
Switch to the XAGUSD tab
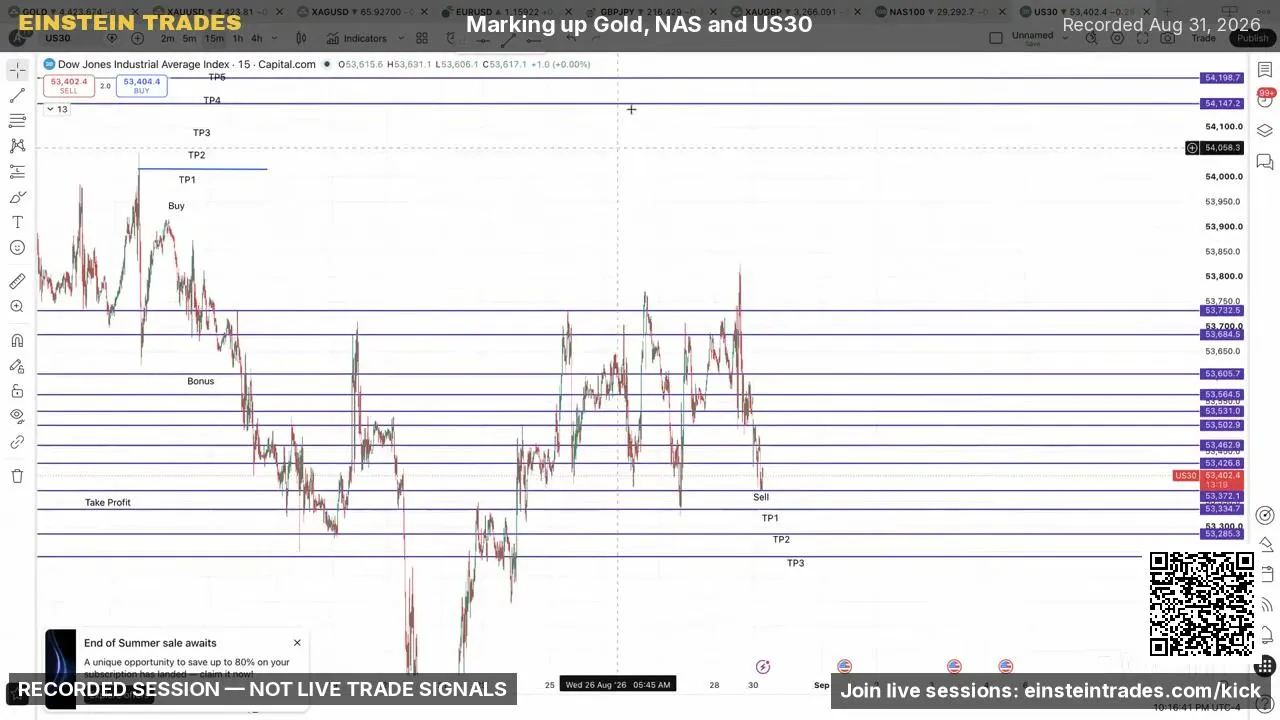pyautogui.click(x=364, y=12)
